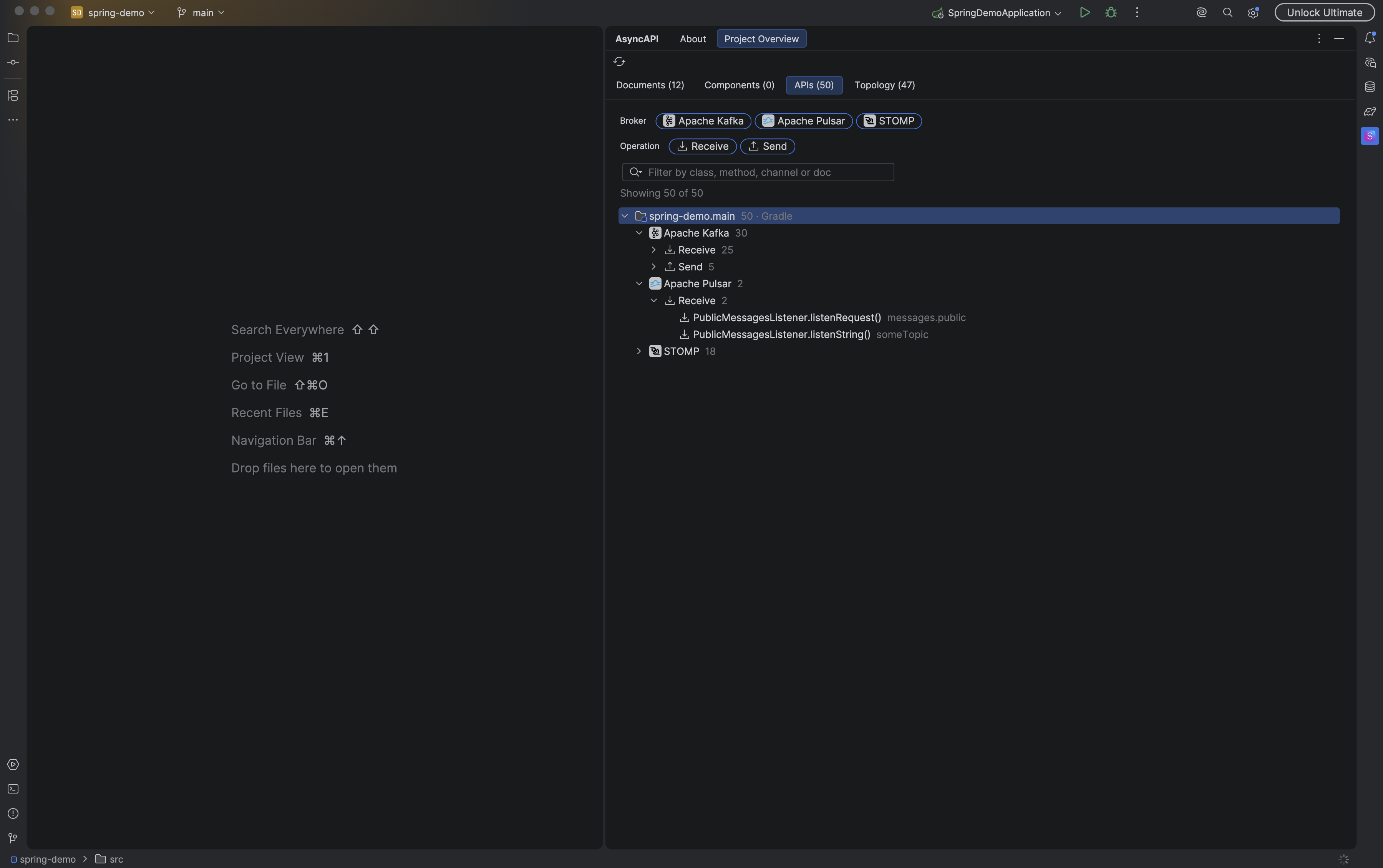This screenshot has height=868, width=1383.
Task: Open the Components (0) tab
Action: pos(739,85)
